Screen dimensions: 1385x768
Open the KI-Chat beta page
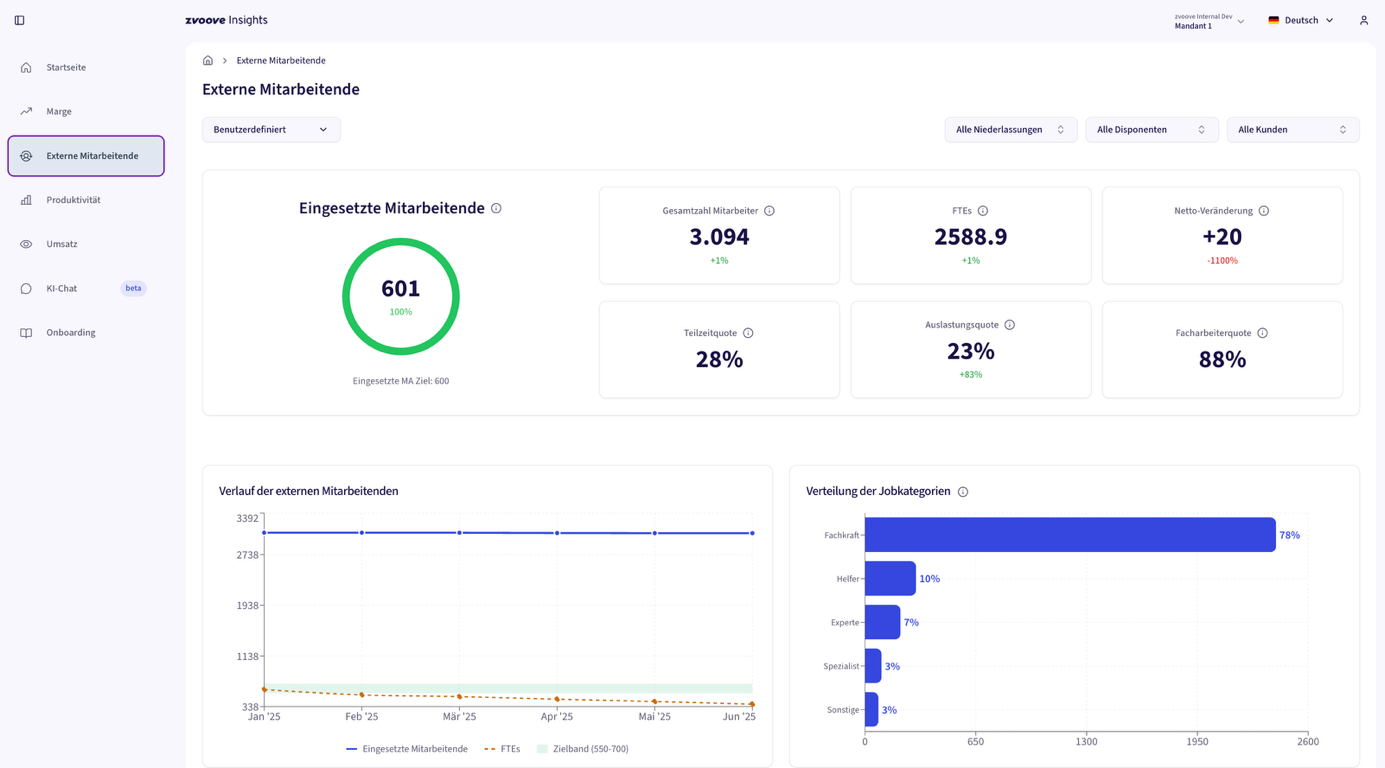[x=62, y=289]
